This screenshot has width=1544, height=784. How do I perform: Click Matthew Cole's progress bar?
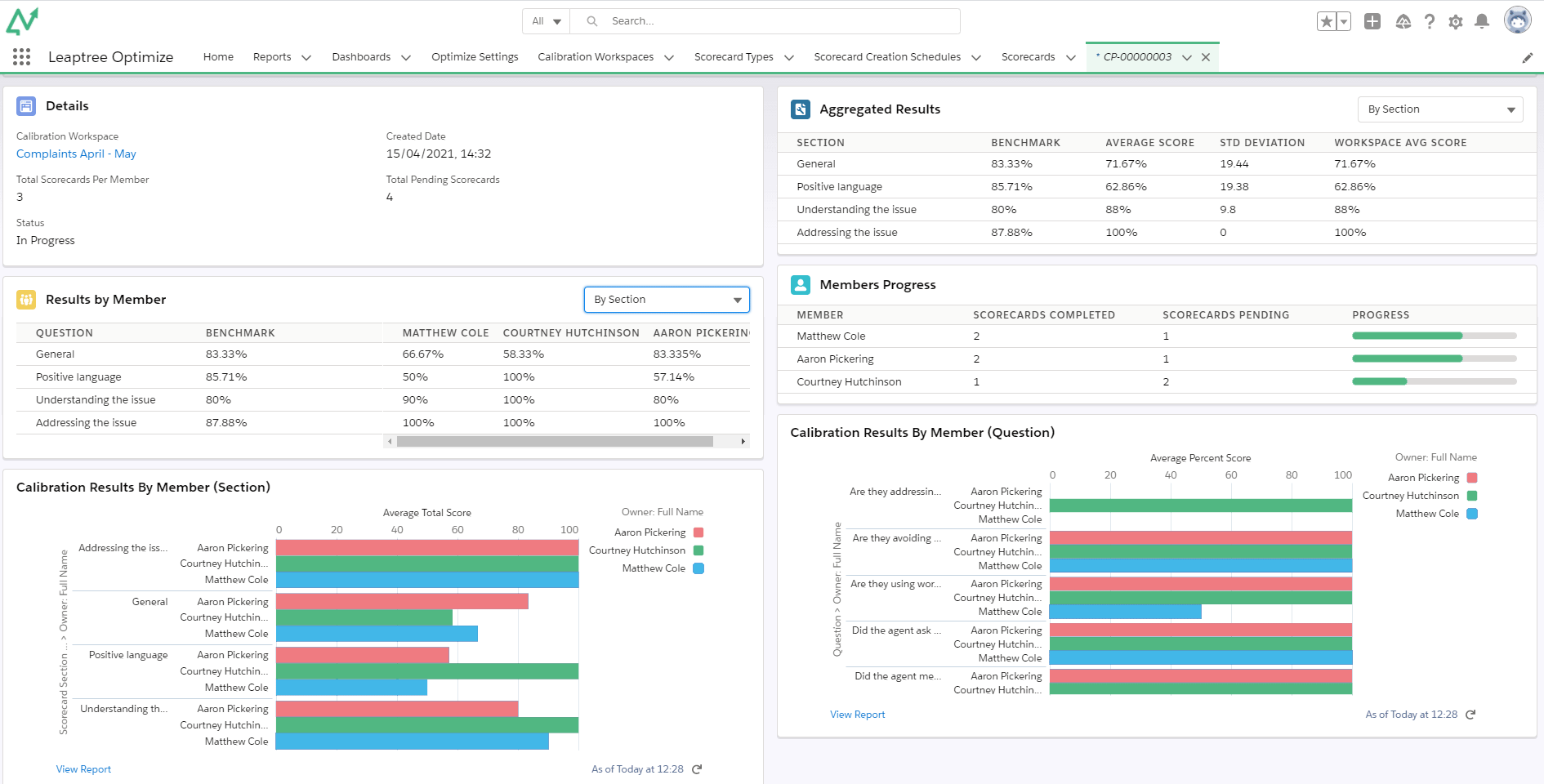pyautogui.click(x=1435, y=336)
